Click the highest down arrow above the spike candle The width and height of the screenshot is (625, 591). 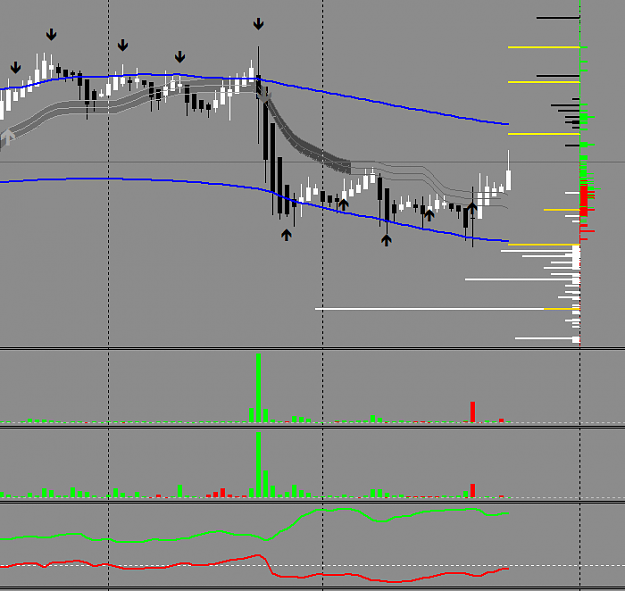pos(258,24)
